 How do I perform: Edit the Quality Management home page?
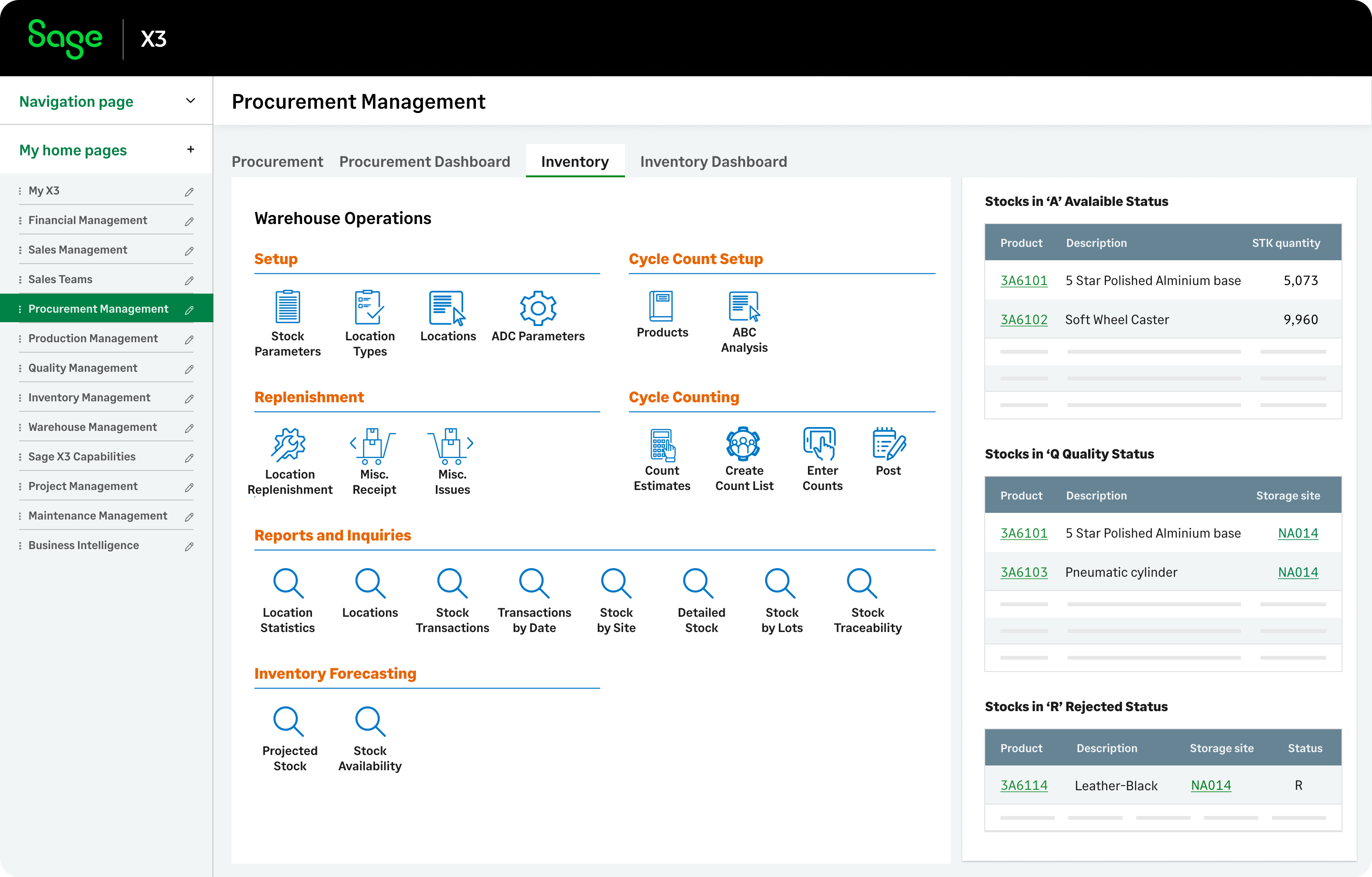(x=189, y=368)
